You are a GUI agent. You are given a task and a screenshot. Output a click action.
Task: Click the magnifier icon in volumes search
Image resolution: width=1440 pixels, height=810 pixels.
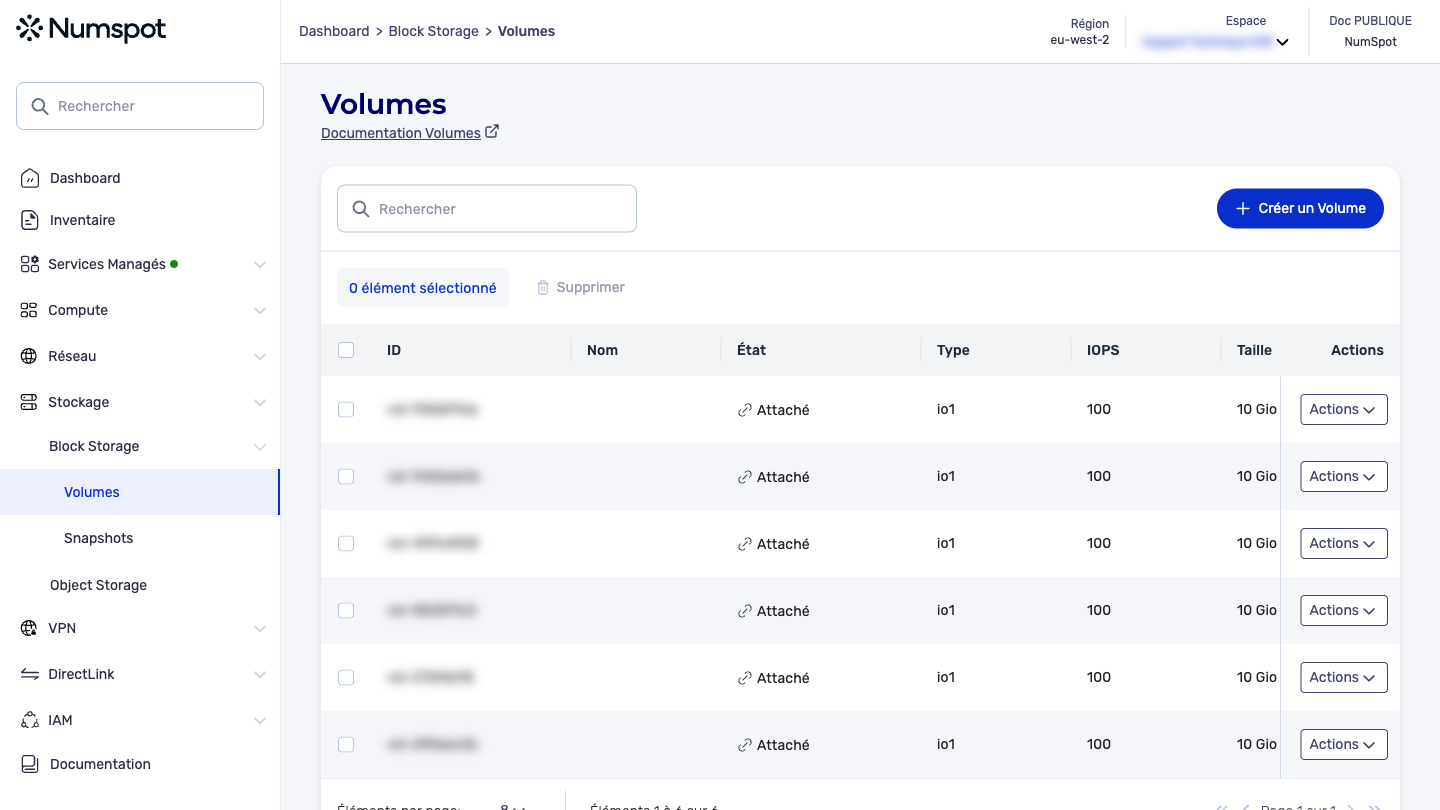(361, 209)
